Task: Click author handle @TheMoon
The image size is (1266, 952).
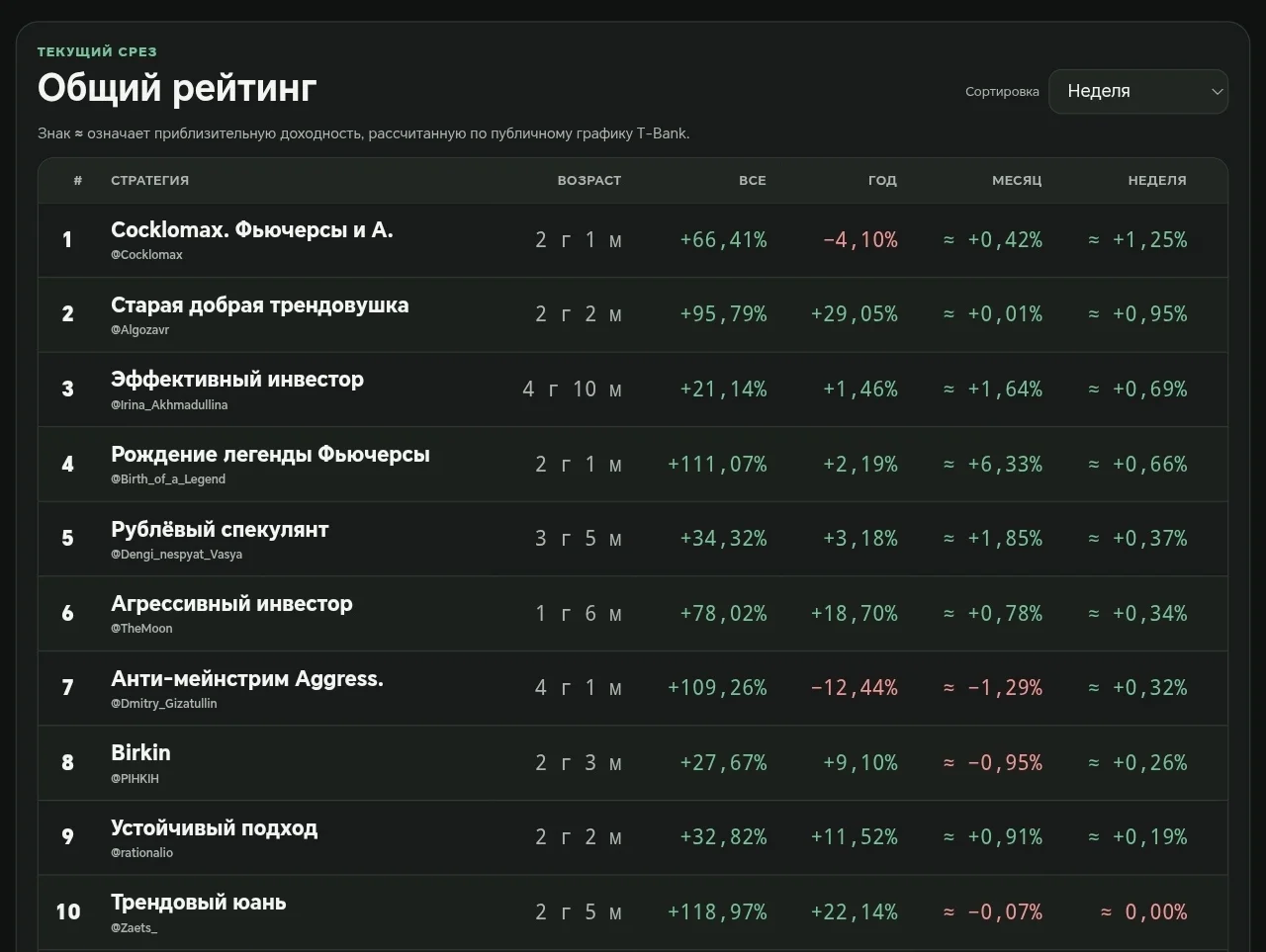Action: tap(141, 629)
